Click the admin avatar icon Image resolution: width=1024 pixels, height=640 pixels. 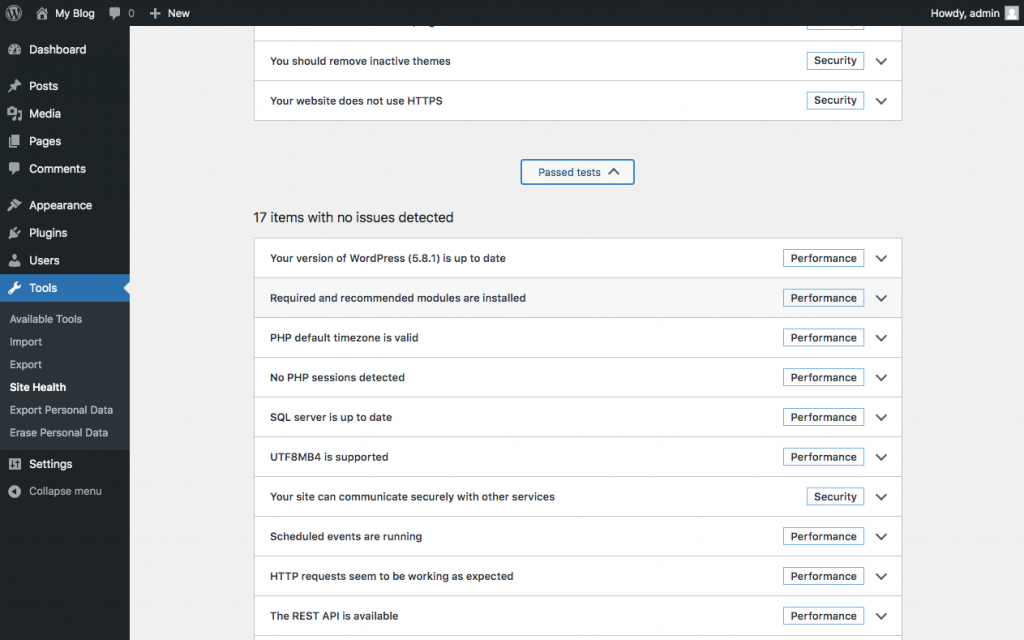[x=1011, y=13]
